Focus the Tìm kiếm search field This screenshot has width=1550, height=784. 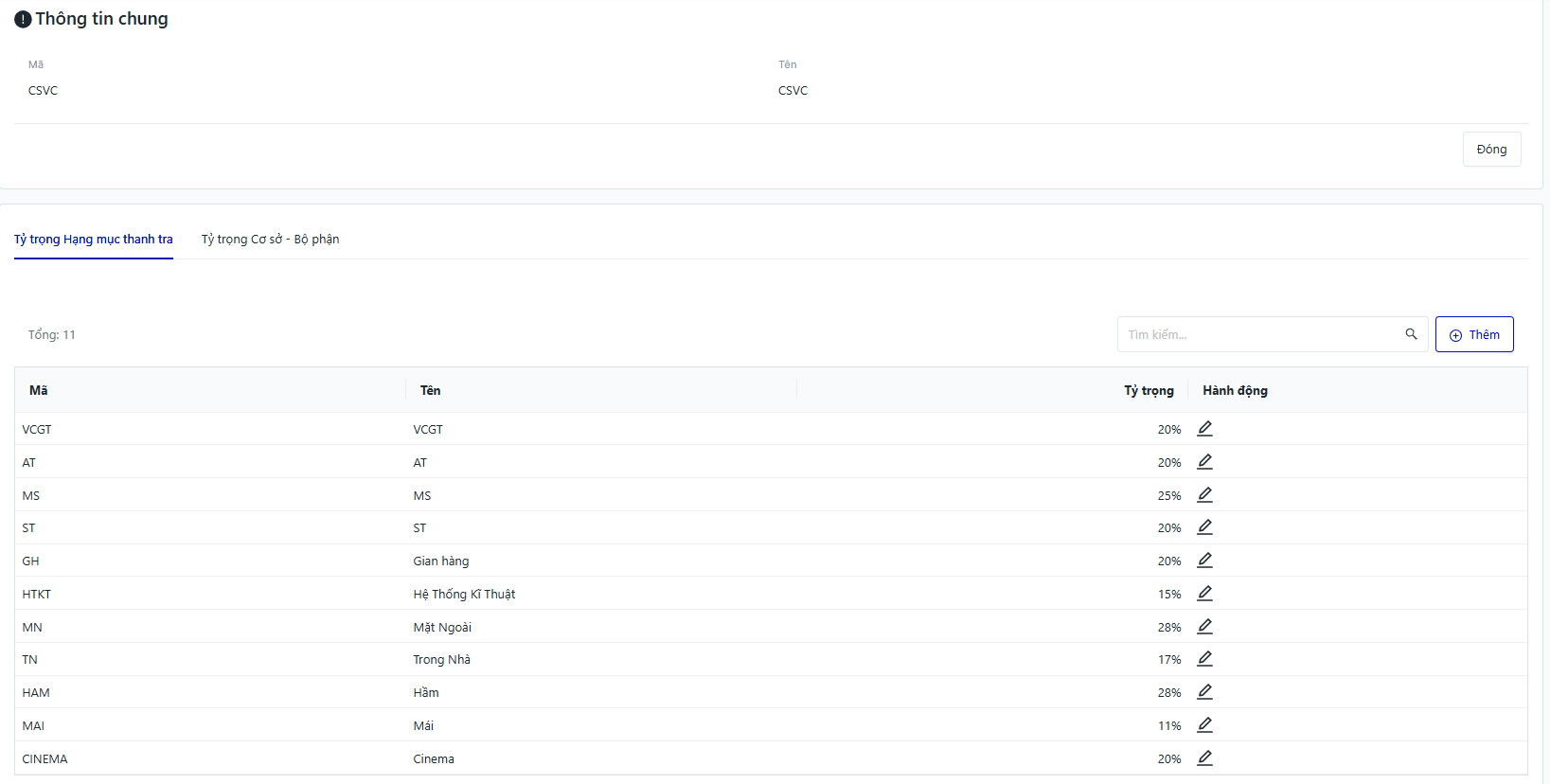1259,334
